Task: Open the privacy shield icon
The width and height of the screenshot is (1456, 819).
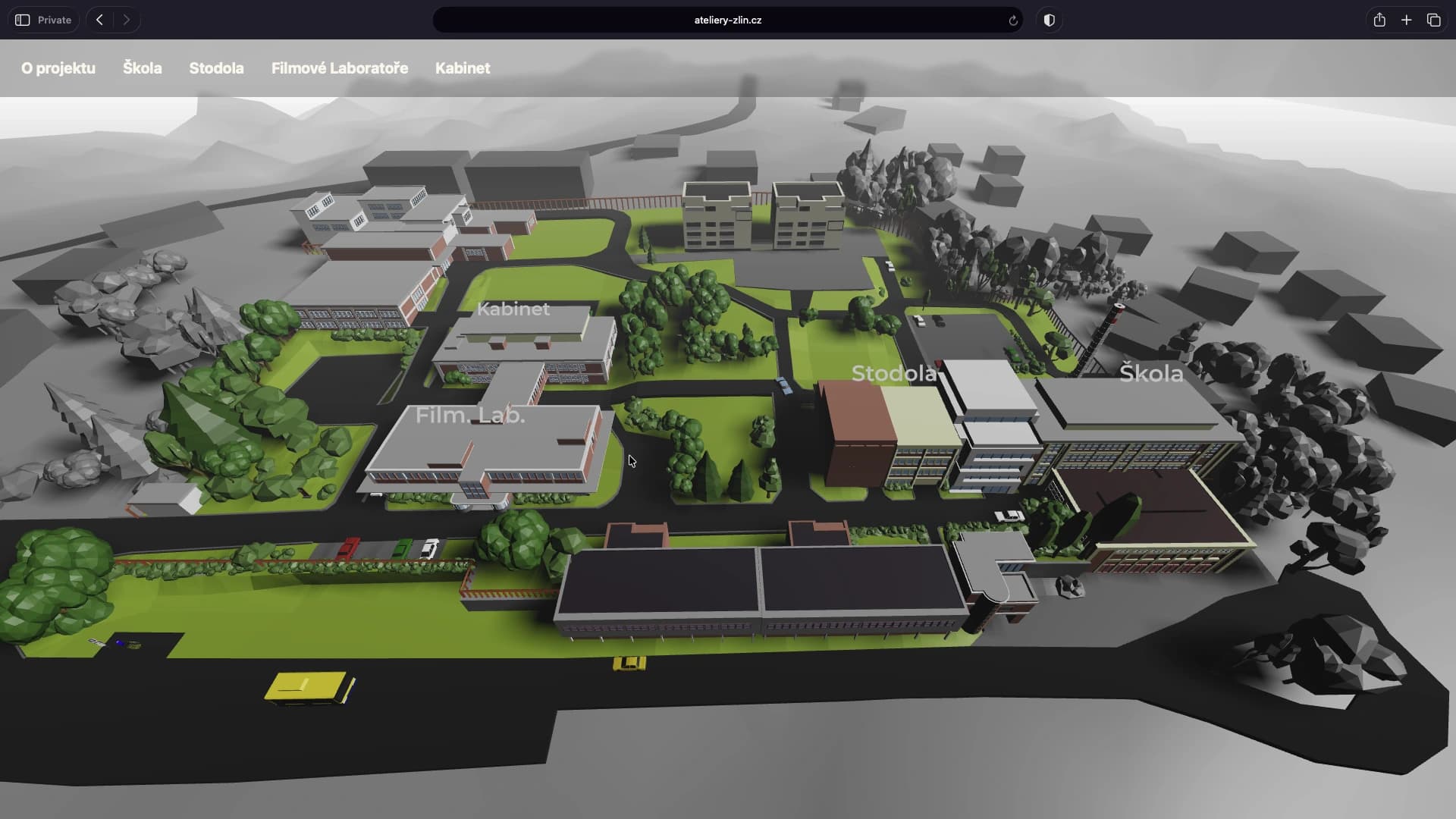Action: point(1050,20)
